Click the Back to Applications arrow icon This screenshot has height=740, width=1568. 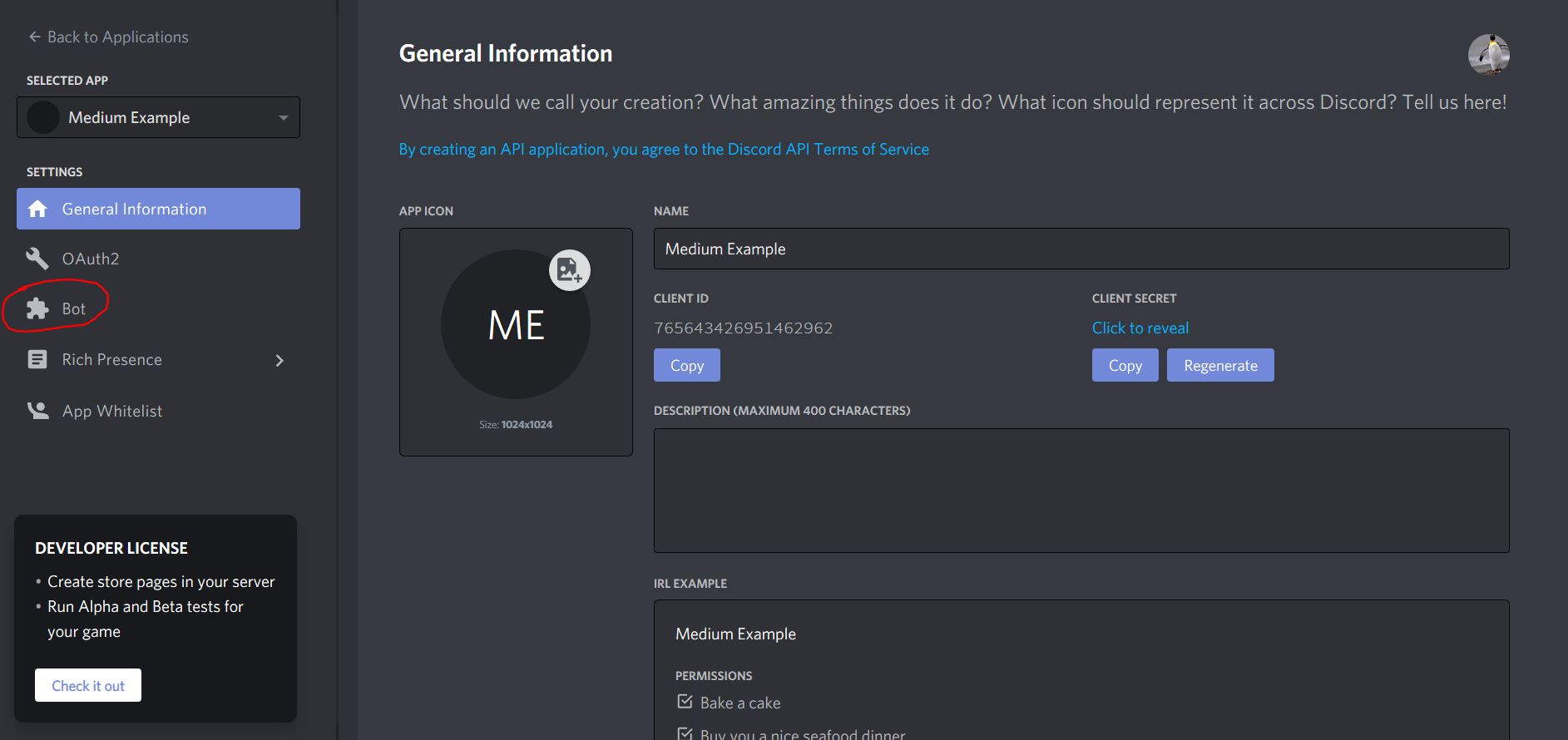point(34,37)
